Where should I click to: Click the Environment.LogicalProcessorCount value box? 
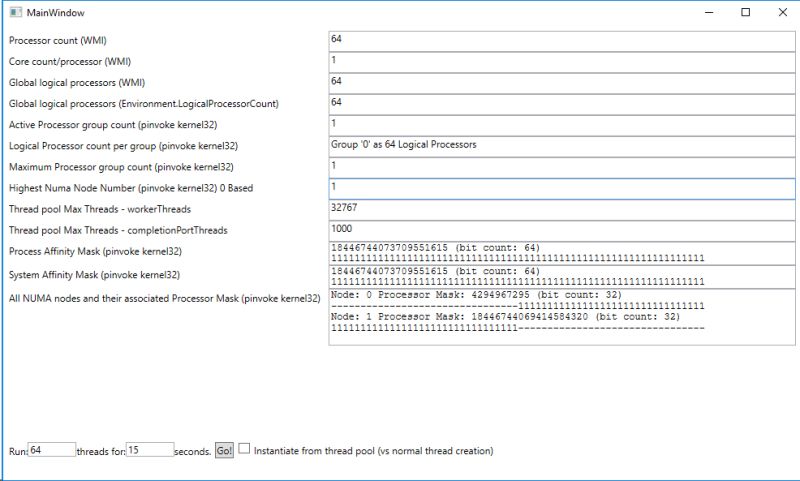tap(562, 105)
